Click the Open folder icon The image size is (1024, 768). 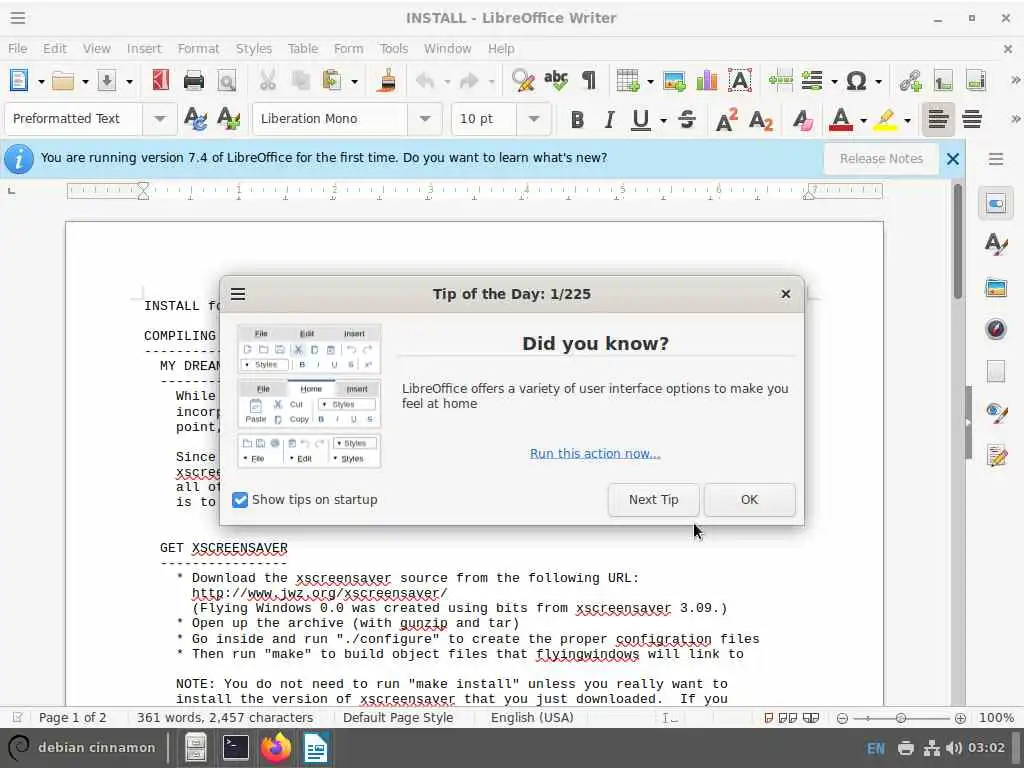63,81
